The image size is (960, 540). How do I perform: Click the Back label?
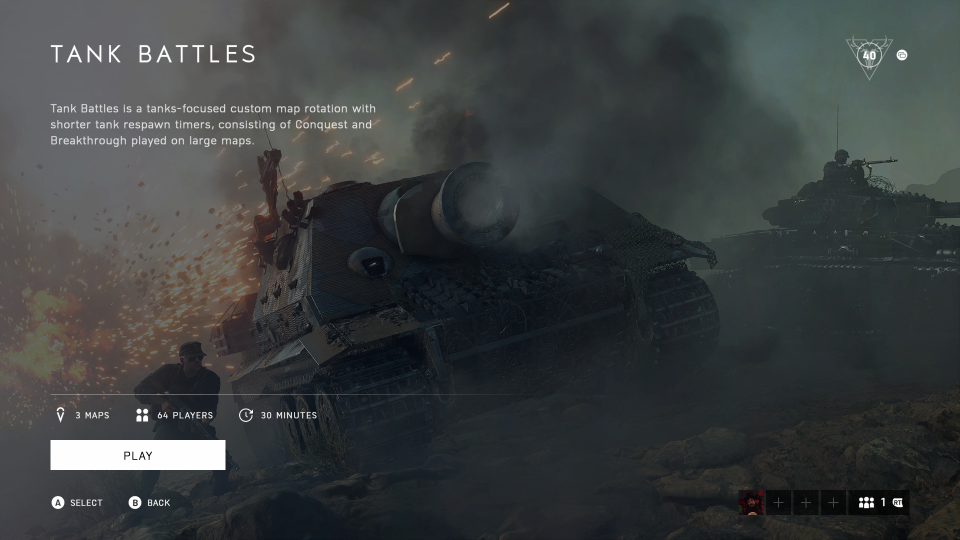(x=159, y=503)
